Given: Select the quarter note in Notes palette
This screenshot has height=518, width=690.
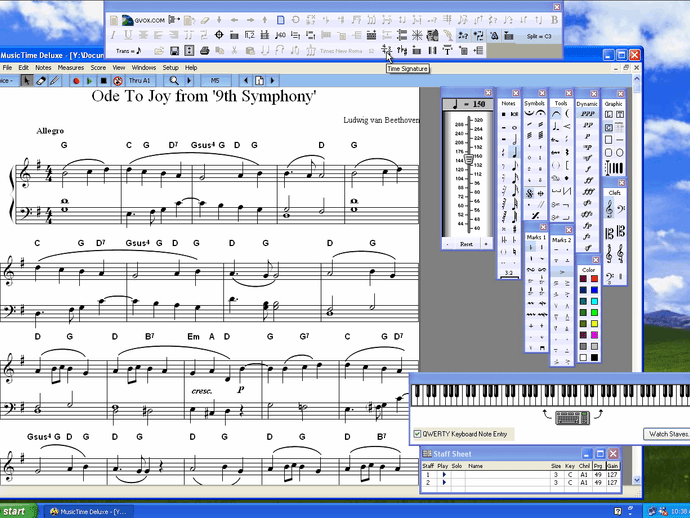Looking at the screenshot, I should tap(514, 152).
